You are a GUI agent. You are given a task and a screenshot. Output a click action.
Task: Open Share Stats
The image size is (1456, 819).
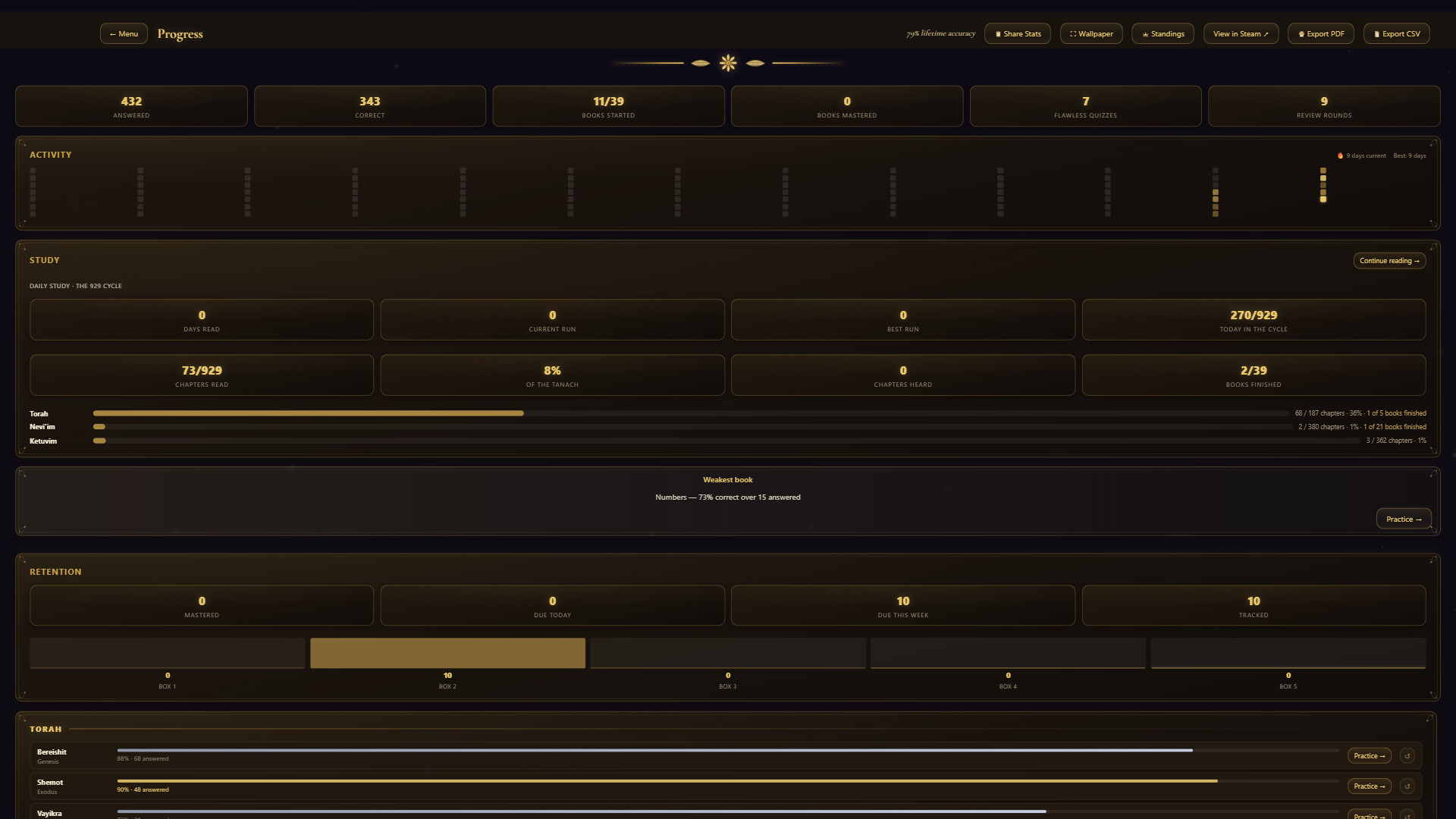pos(1017,33)
